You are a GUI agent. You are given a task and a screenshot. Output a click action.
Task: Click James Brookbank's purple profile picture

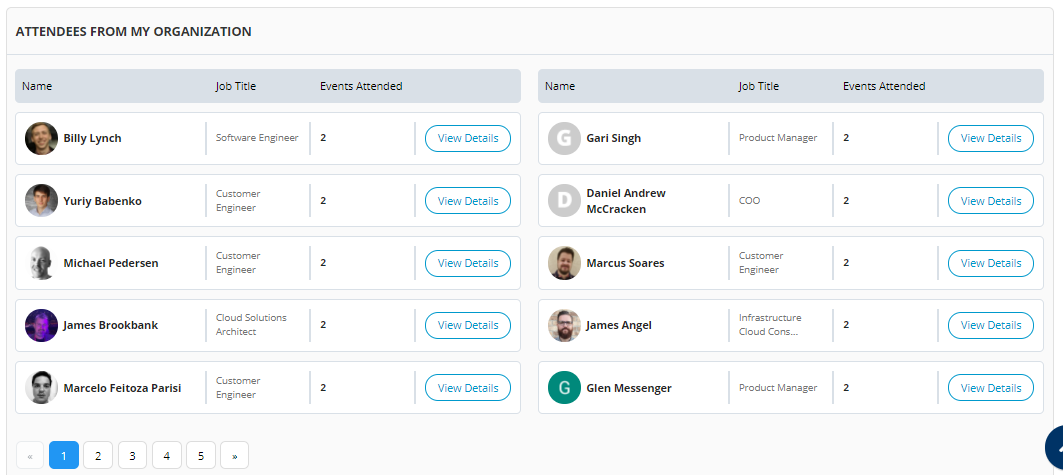(41, 325)
